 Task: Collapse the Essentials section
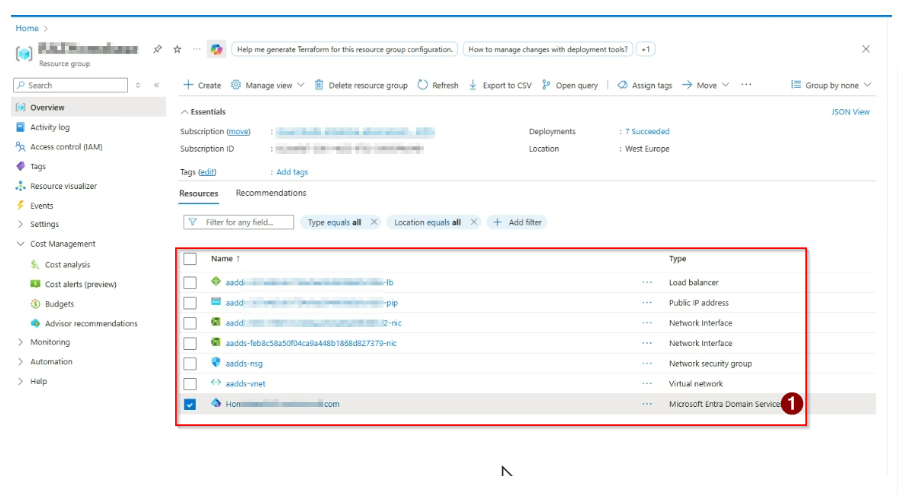click(203, 112)
